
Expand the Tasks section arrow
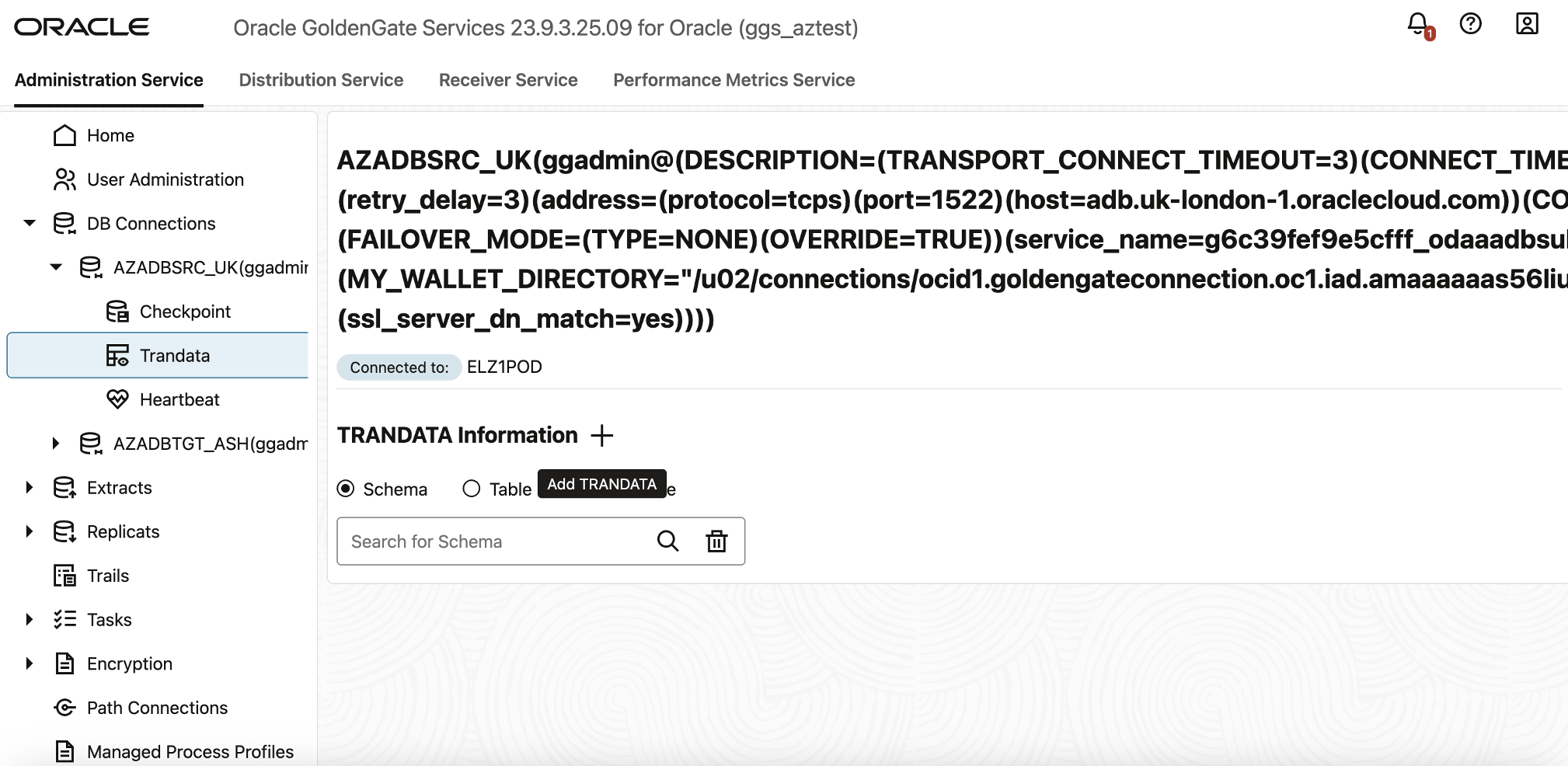30,620
